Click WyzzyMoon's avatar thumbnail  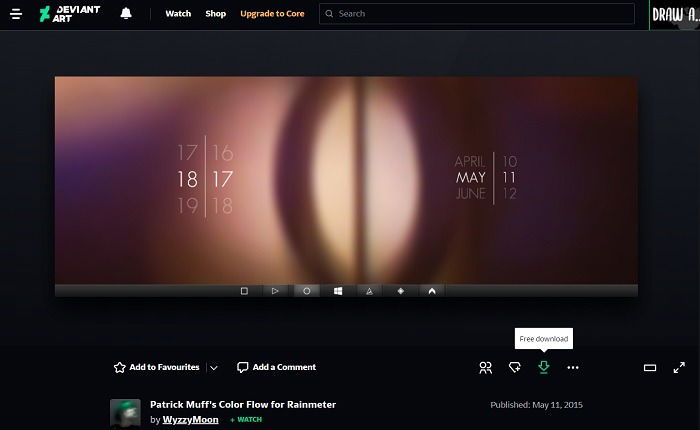[125, 413]
